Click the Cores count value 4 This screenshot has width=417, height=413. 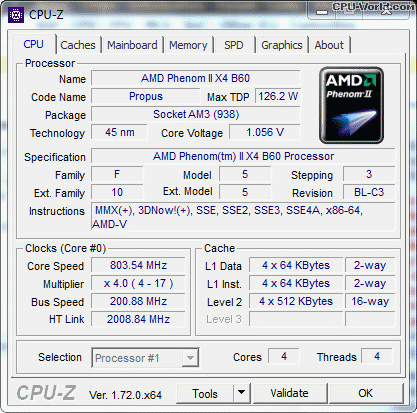point(284,356)
